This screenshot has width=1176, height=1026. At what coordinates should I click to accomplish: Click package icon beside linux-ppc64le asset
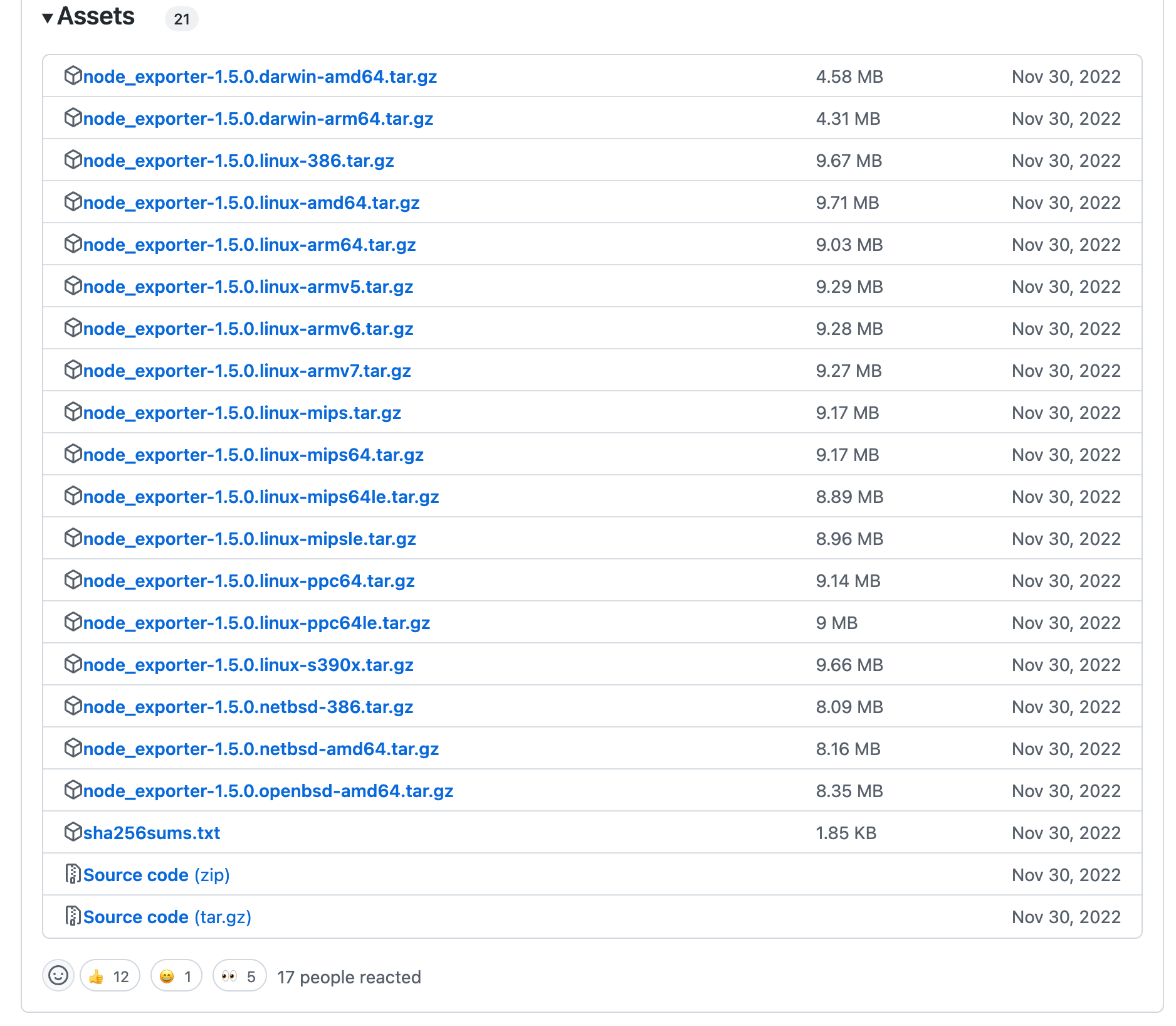[x=73, y=621]
